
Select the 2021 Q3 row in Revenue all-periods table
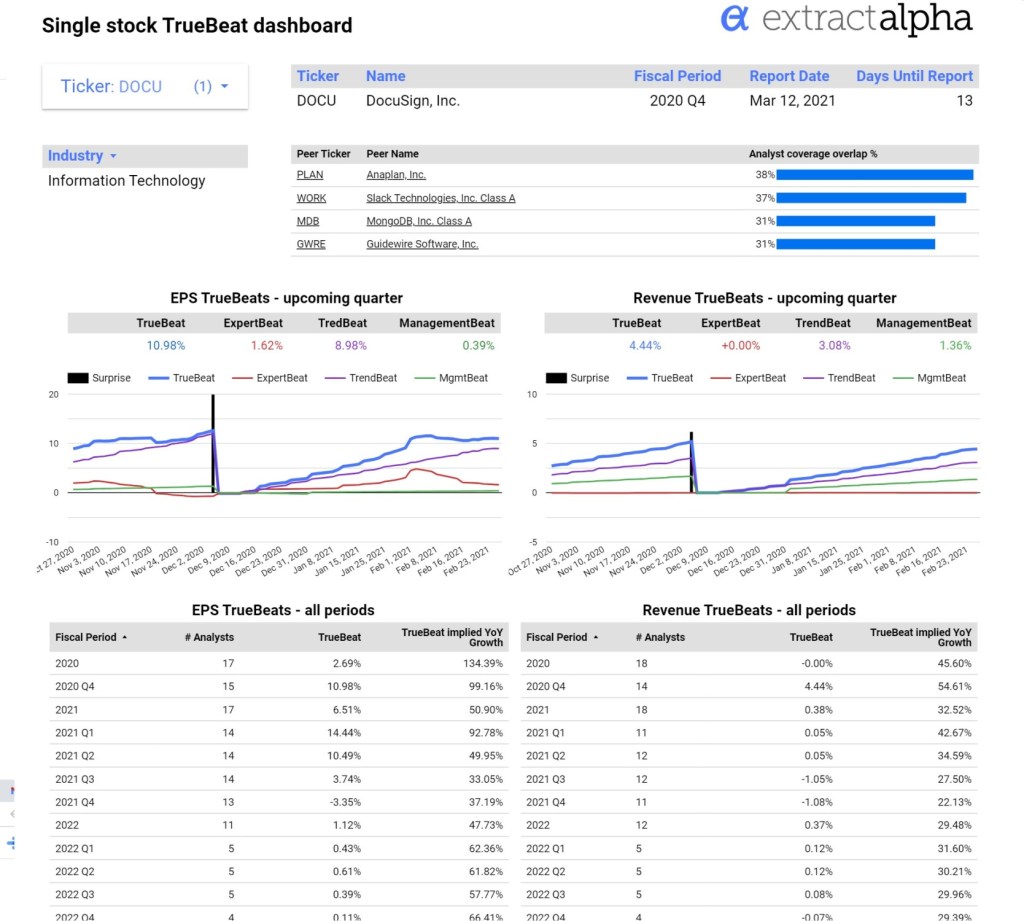(749, 779)
